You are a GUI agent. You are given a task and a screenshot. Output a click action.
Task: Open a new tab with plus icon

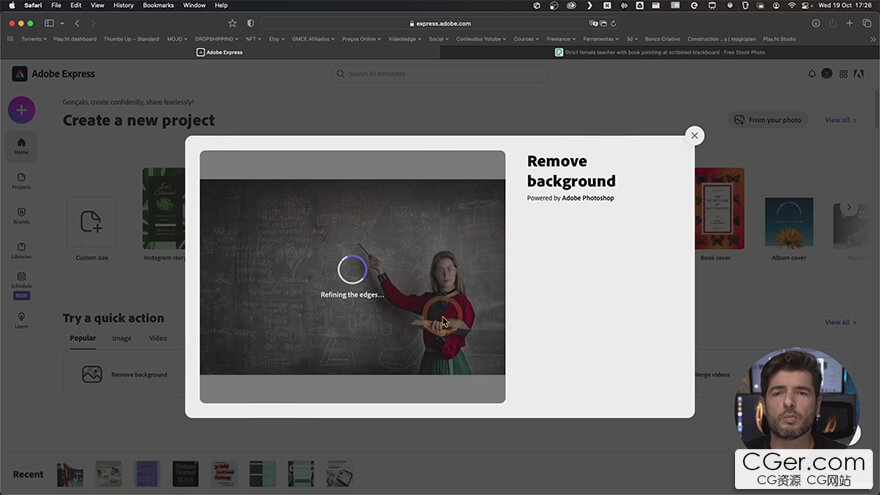pyautogui.click(x=849, y=23)
